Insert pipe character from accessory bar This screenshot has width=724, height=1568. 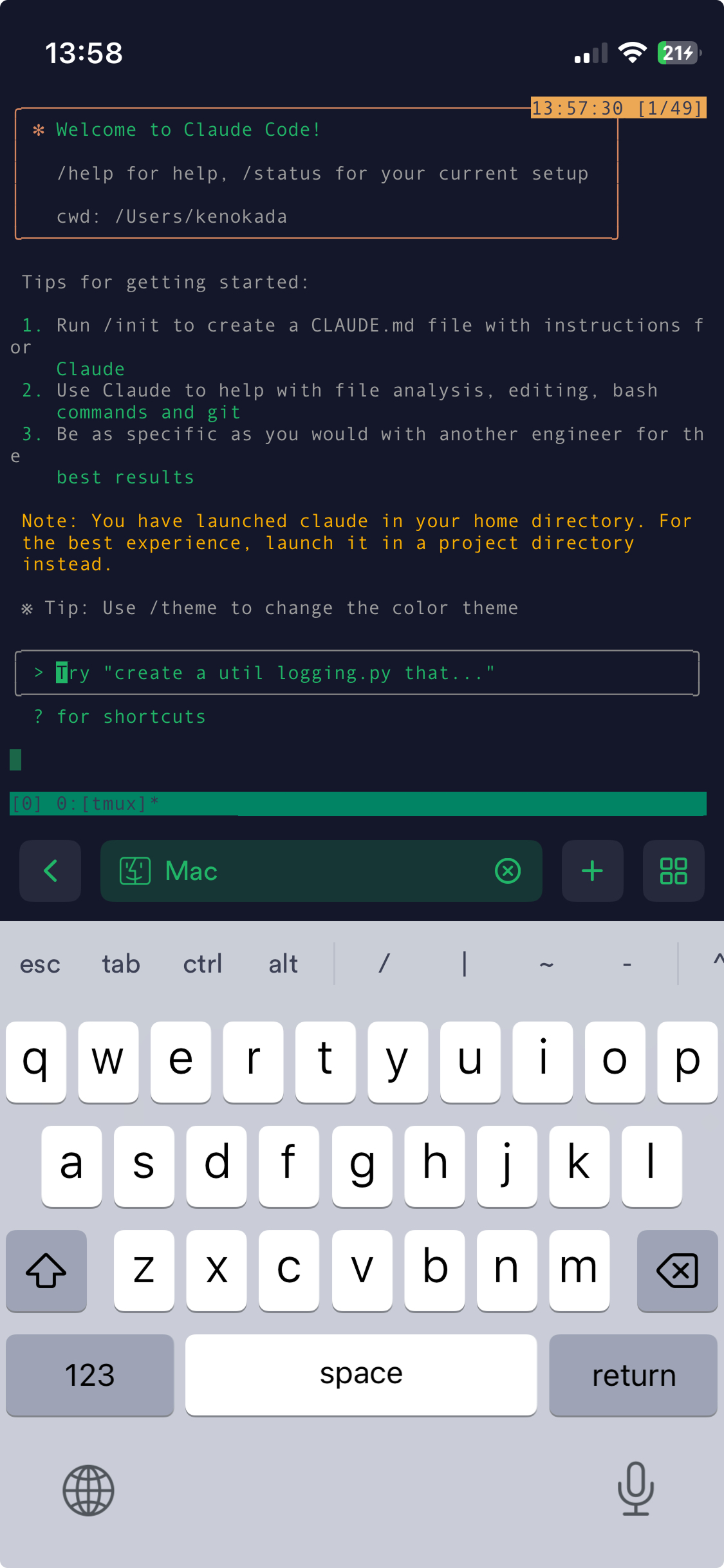tap(465, 964)
